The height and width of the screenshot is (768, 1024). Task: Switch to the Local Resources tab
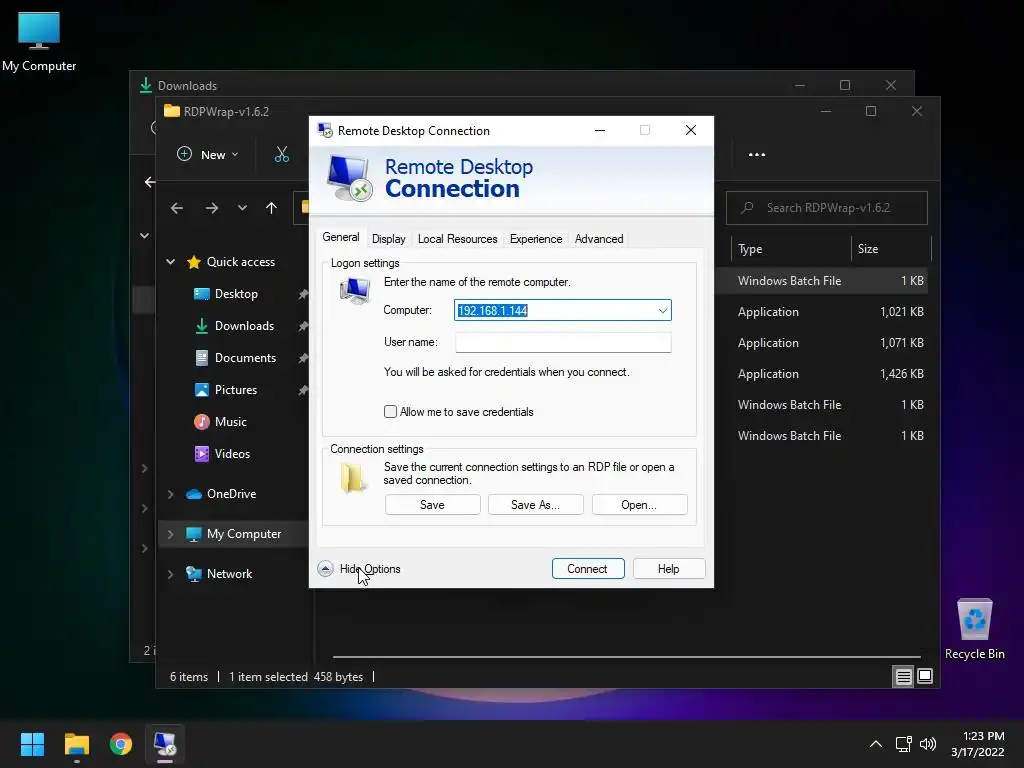click(x=457, y=239)
